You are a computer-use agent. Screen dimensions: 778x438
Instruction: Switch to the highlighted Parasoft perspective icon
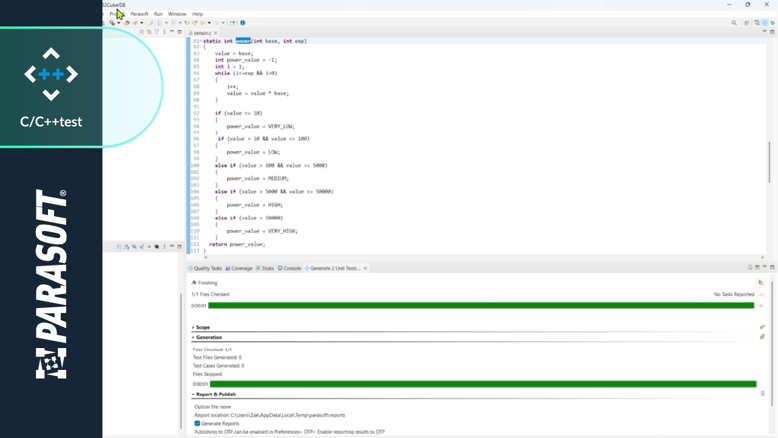(765, 23)
